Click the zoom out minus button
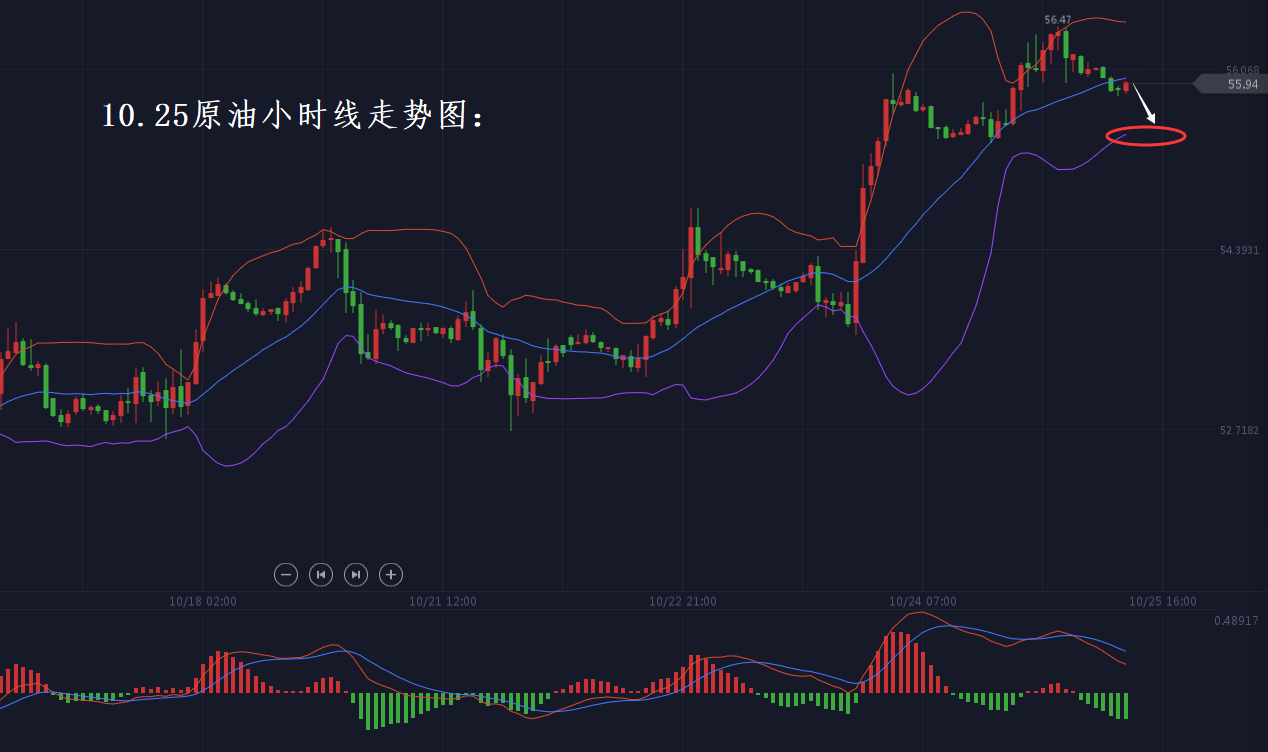Viewport: 1268px width, 752px height. click(286, 574)
